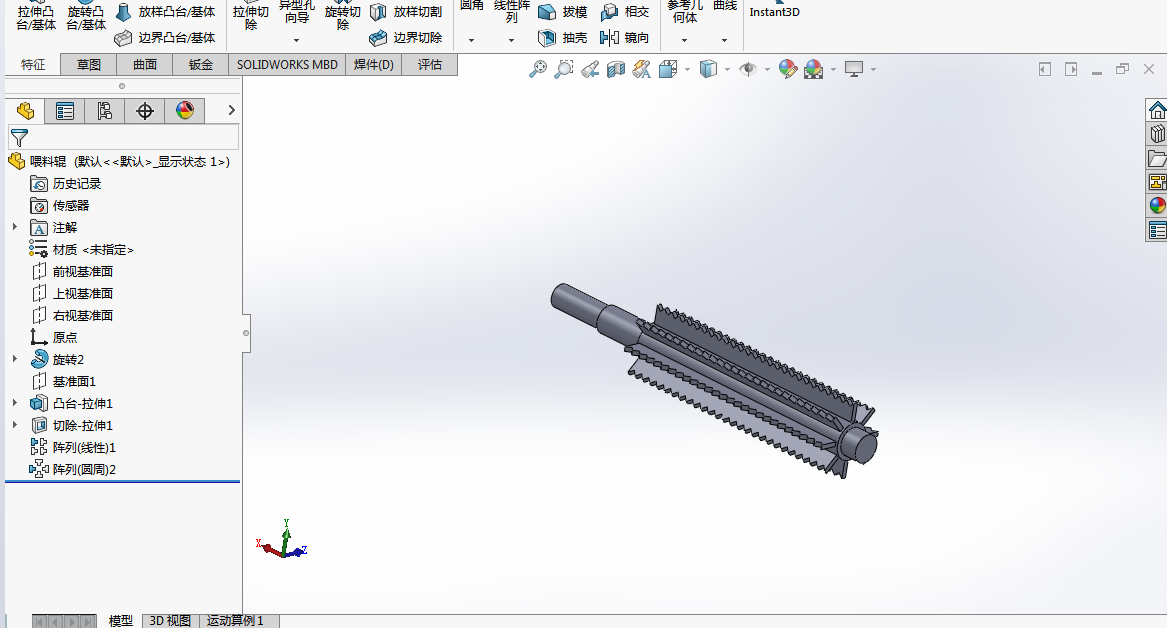Click Previous View icon
The image size is (1167, 628).
click(x=590, y=69)
